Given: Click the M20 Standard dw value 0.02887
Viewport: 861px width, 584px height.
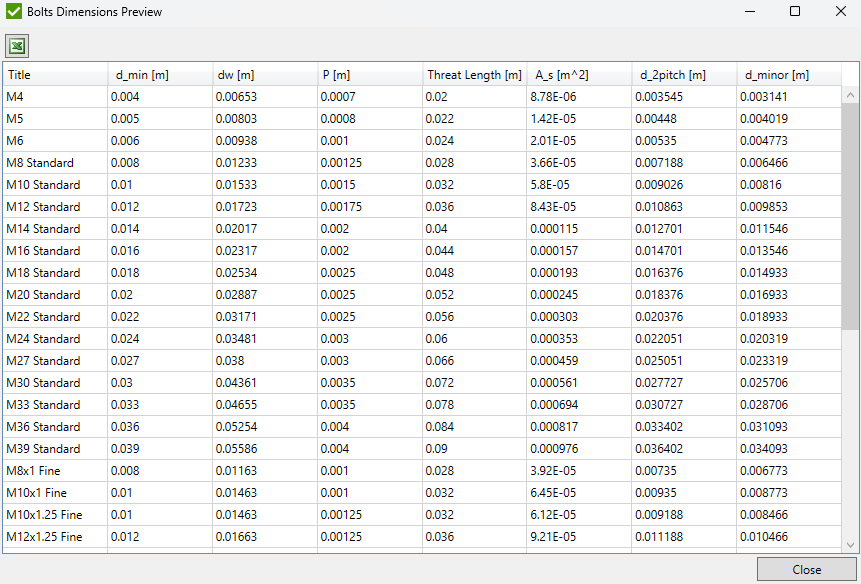Looking at the screenshot, I should pos(265,295).
